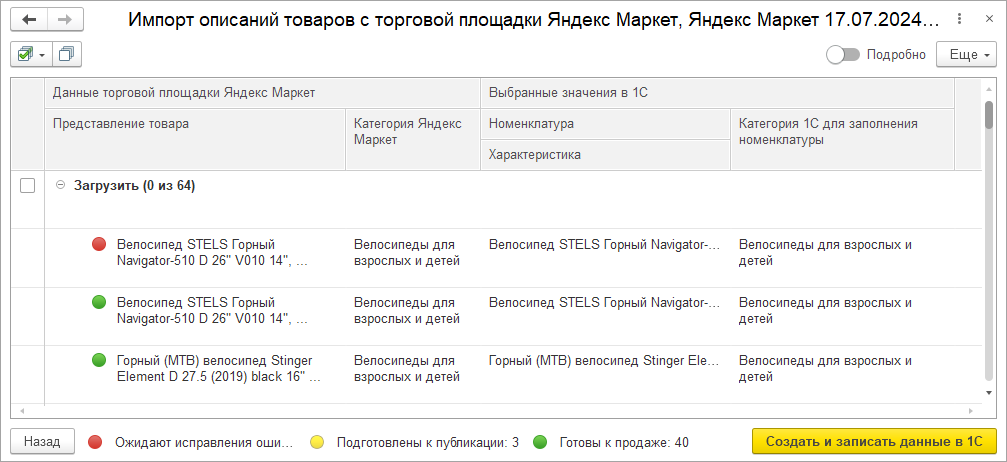Click the uncheck all items icon

(67, 54)
